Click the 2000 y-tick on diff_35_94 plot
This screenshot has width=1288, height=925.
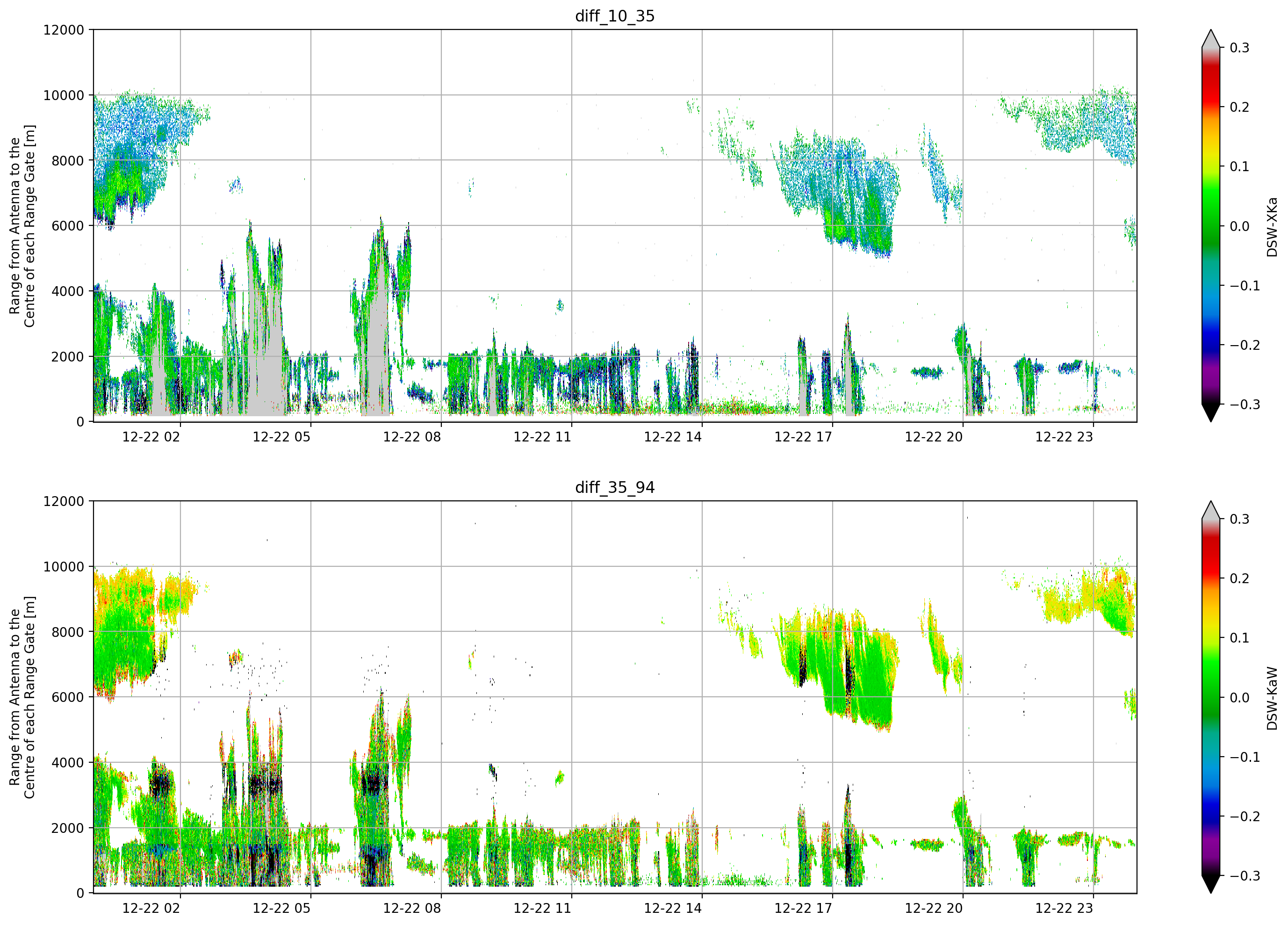click(68, 828)
